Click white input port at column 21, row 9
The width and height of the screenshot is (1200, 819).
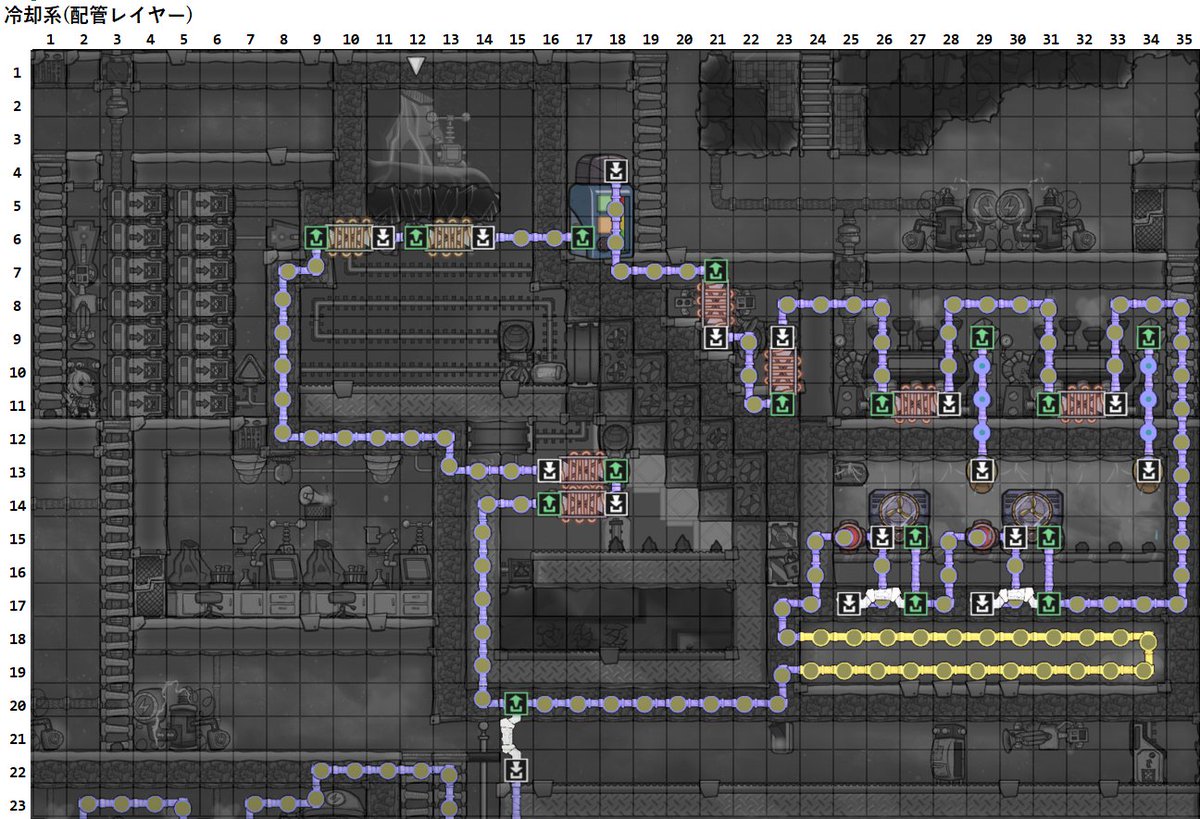716,337
